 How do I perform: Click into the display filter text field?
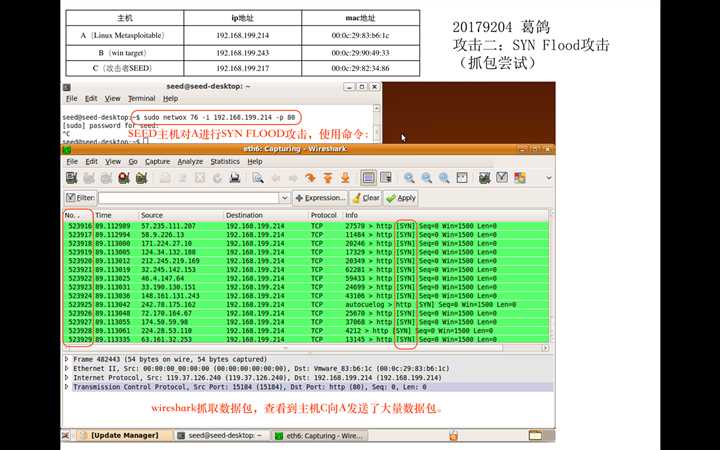point(189,198)
